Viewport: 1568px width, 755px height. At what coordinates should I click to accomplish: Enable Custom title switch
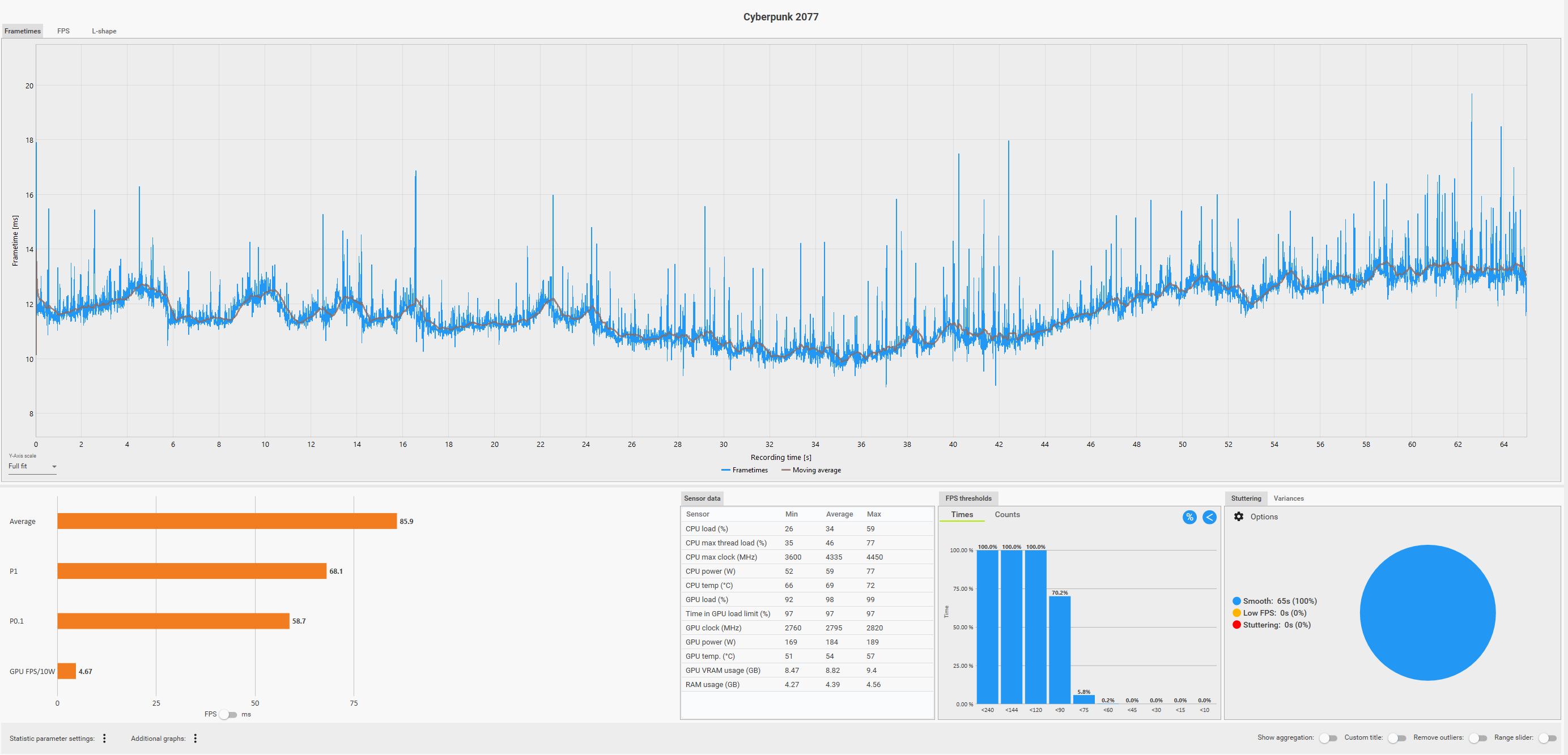1396,738
